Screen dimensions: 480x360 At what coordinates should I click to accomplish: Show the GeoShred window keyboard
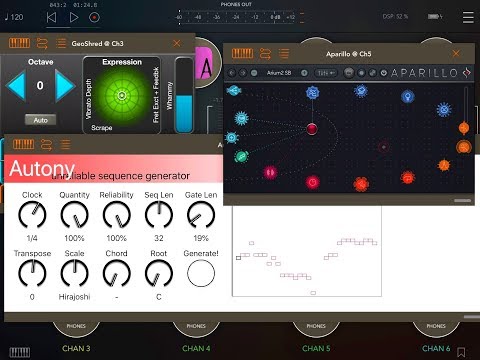click(19, 43)
